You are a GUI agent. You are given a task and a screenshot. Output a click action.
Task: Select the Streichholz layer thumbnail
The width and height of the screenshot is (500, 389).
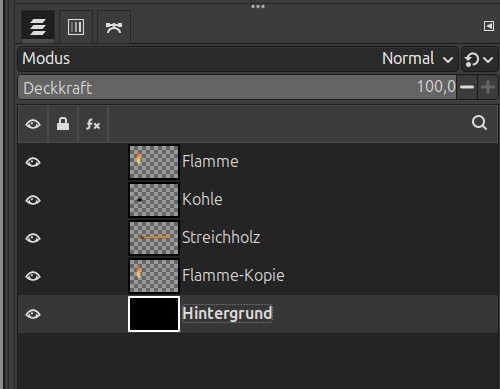pyautogui.click(x=154, y=238)
